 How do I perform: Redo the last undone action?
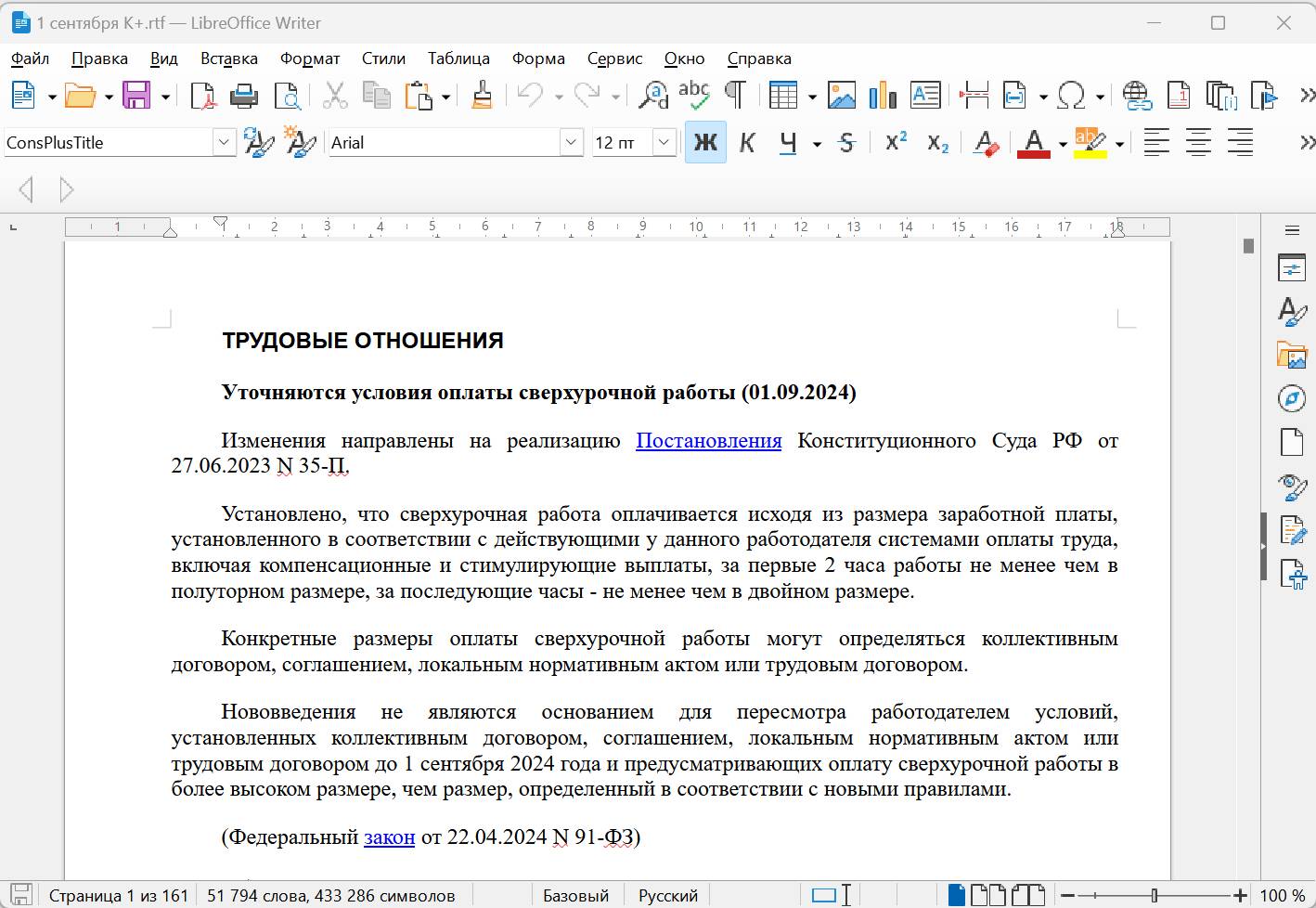click(587, 95)
